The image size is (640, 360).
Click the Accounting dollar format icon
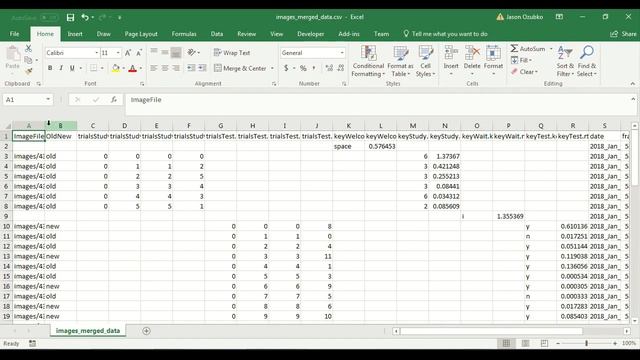[x=286, y=68]
